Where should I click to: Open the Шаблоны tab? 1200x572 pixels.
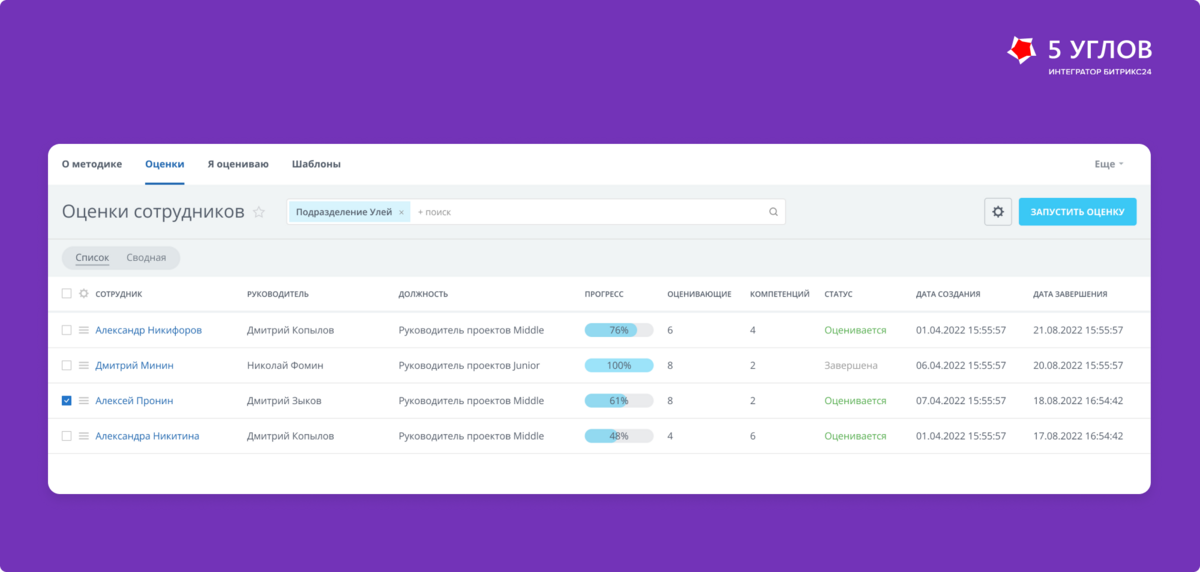[316, 164]
